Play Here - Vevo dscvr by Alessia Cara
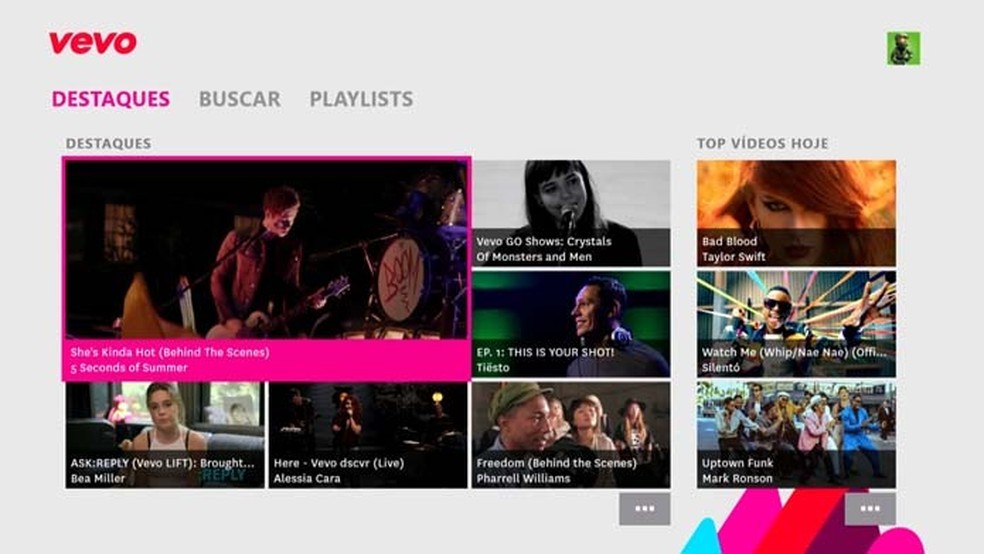This screenshot has width=984, height=554. click(x=368, y=435)
